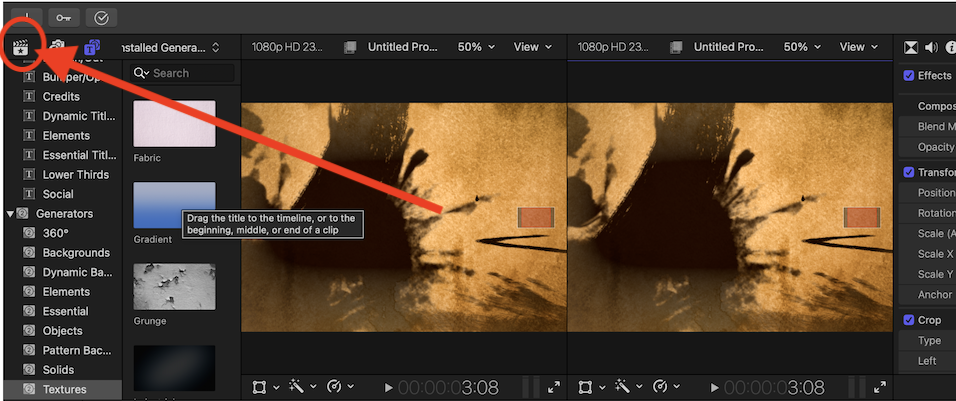The image size is (956, 401).
Task: Select the Backgrounds generators category
Action: coord(63,252)
